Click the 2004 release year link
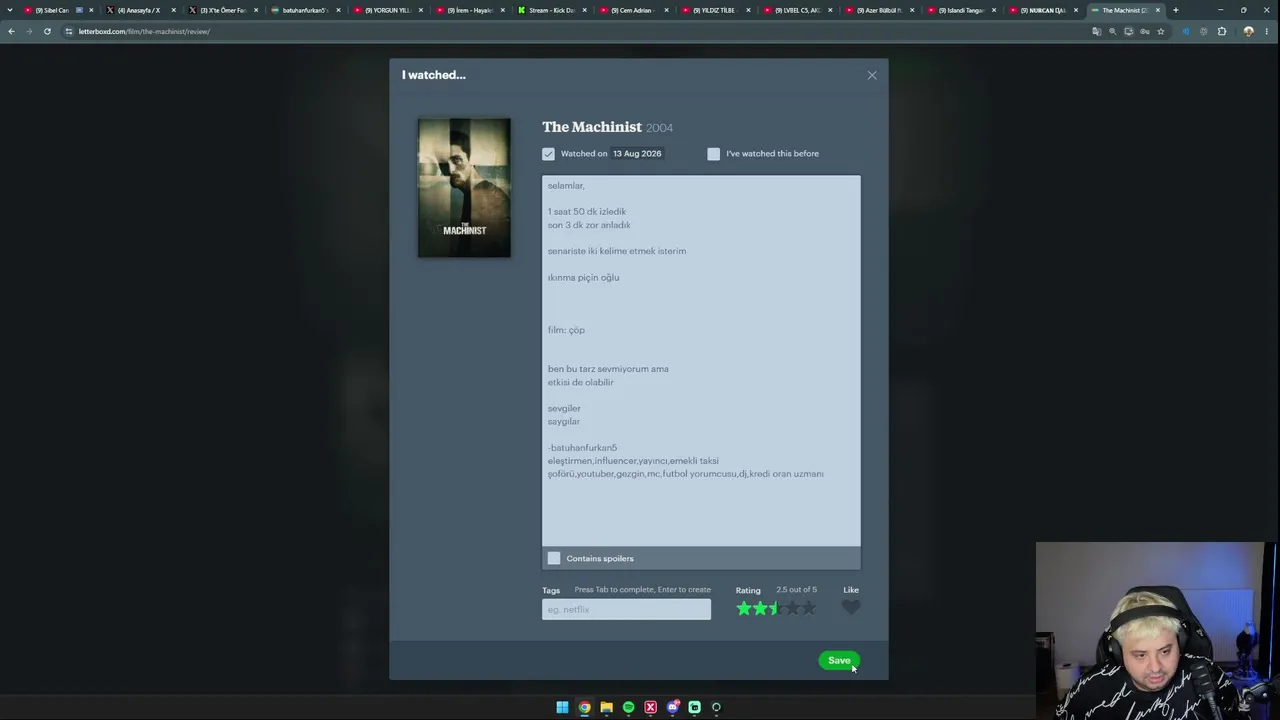 click(x=659, y=128)
